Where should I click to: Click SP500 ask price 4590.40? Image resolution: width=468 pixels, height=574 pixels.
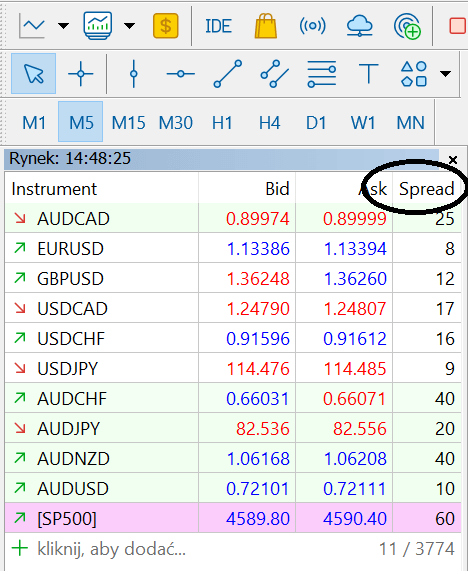[x=355, y=519]
